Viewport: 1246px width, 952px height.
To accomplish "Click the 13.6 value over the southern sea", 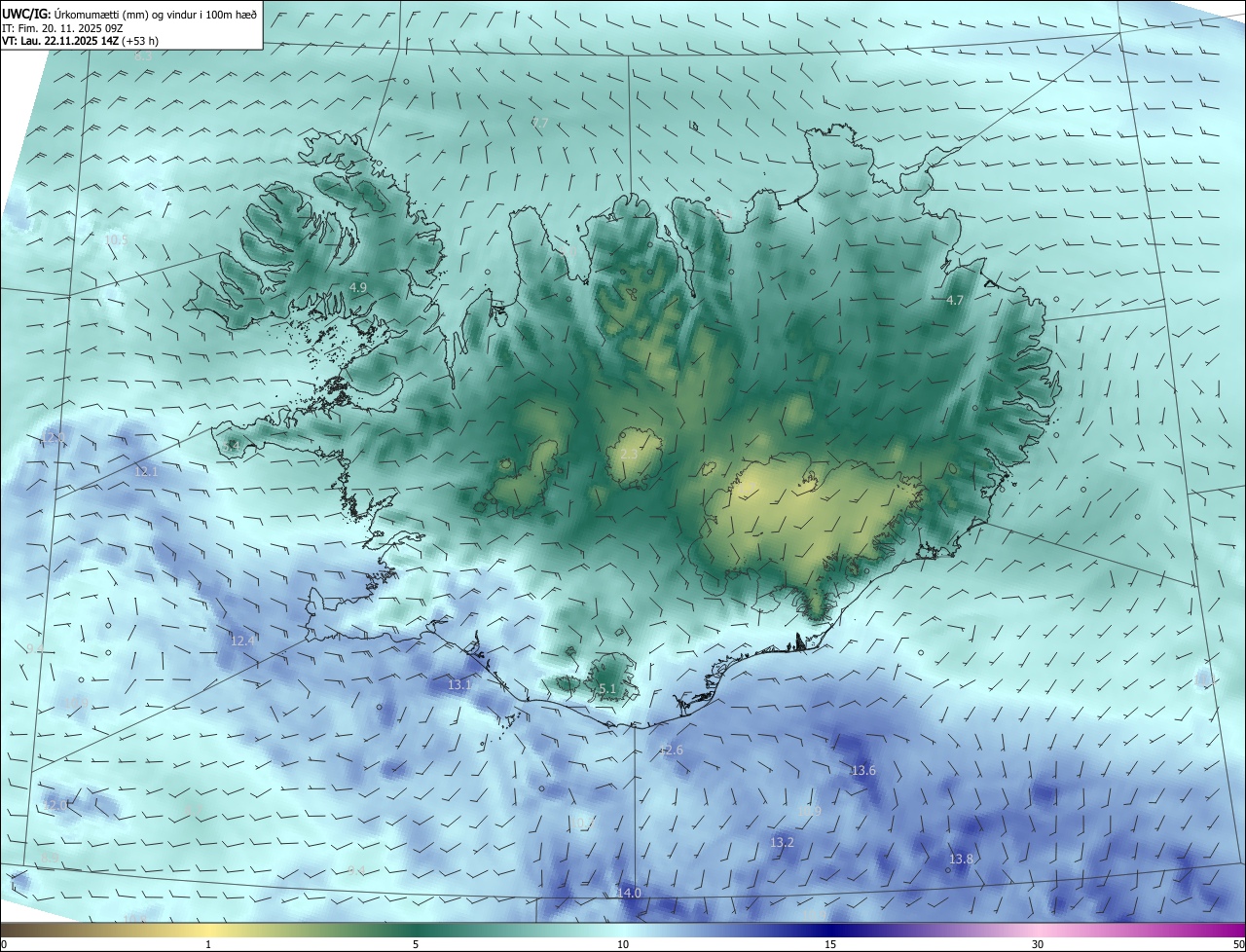I will coord(863,771).
